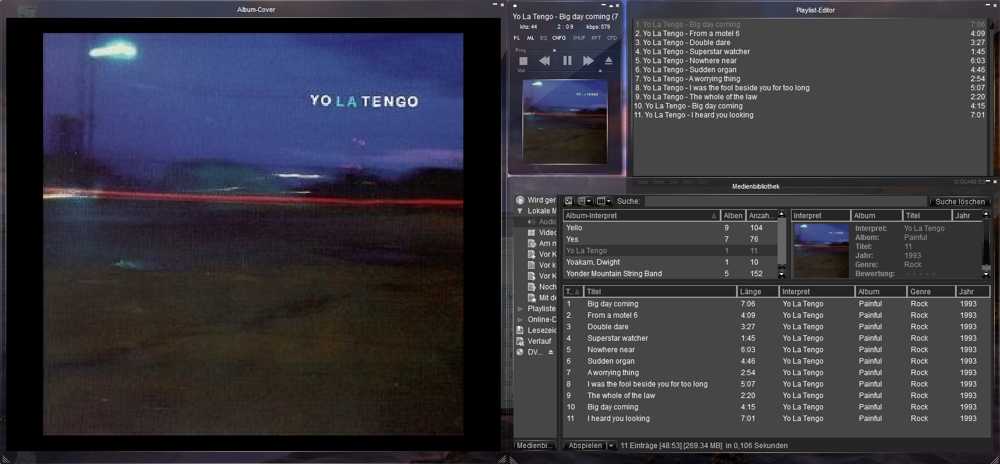This screenshot has width=1000, height=464.
Task: Pause the current song
Action: click(567, 61)
